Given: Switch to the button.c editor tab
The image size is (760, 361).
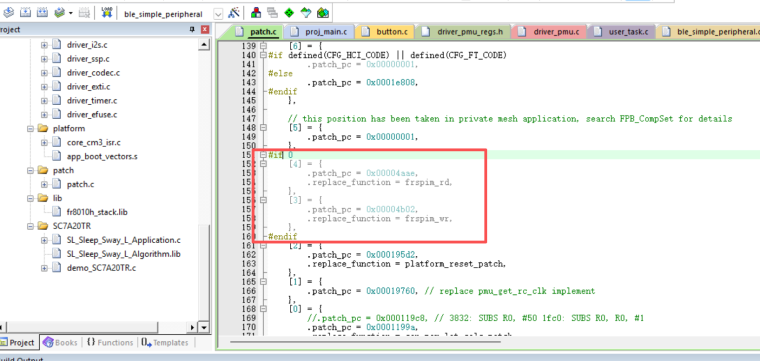Looking at the screenshot, I should [386, 32].
